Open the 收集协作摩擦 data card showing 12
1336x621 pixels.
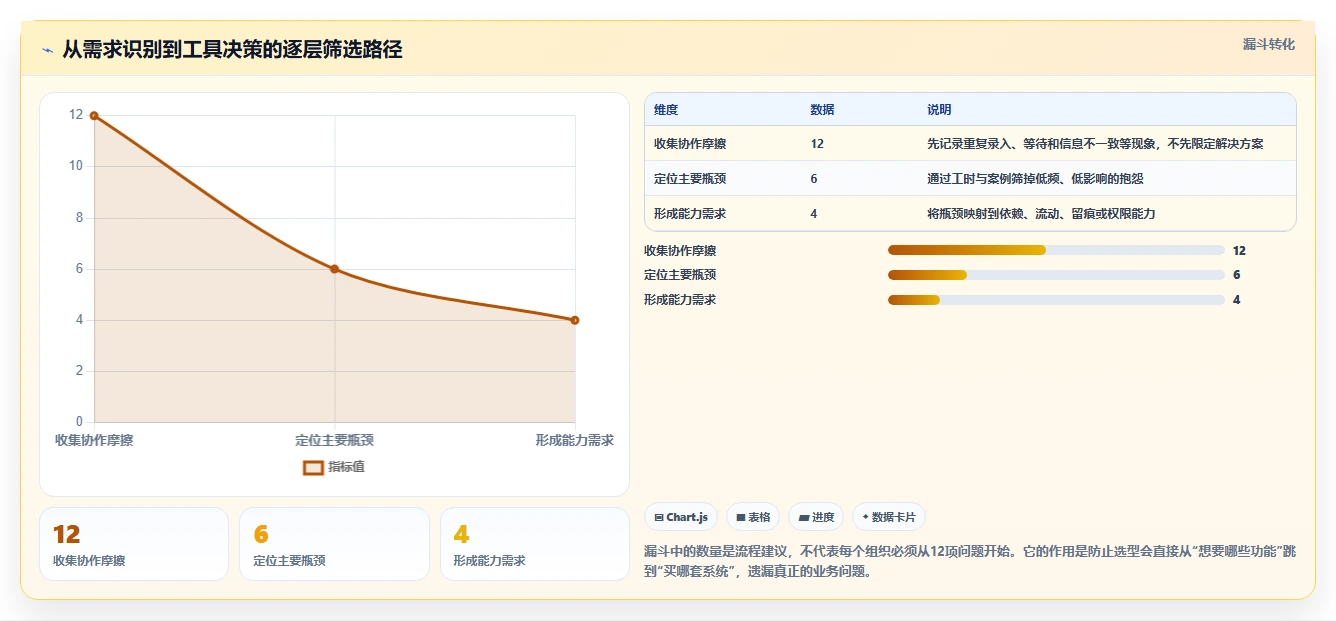click(134, 544)
